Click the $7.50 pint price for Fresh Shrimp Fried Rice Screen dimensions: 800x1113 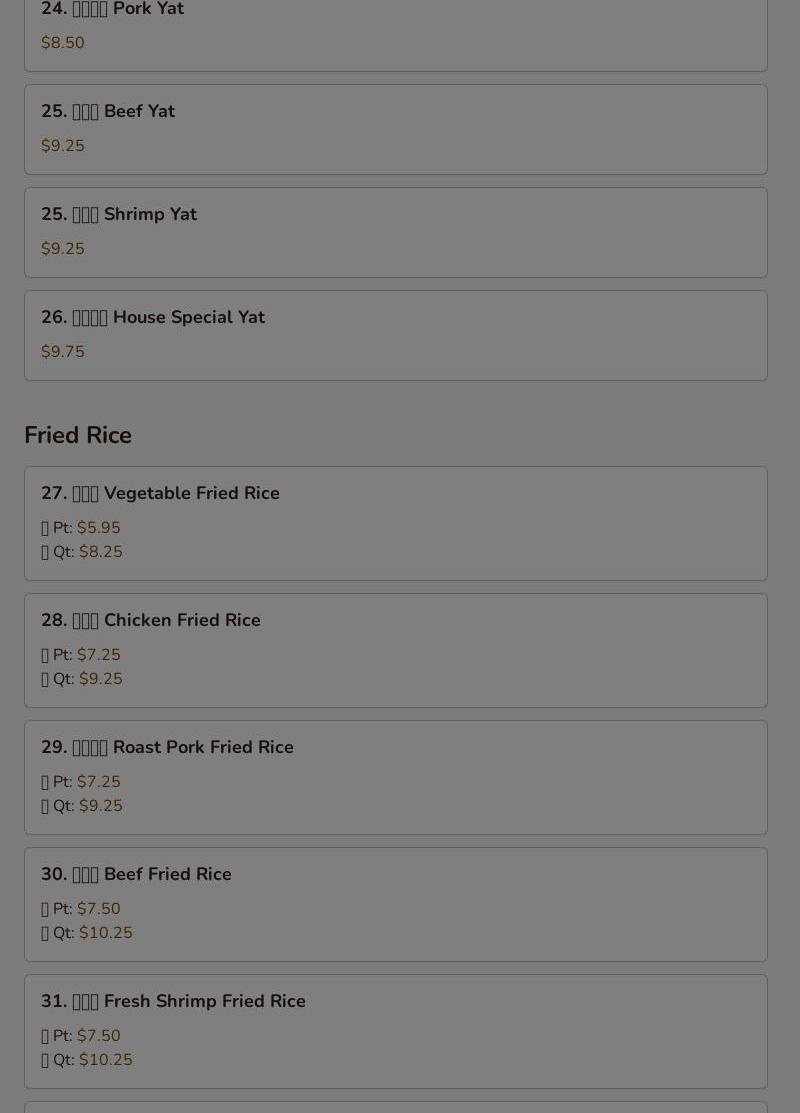tap(99, 1036)
